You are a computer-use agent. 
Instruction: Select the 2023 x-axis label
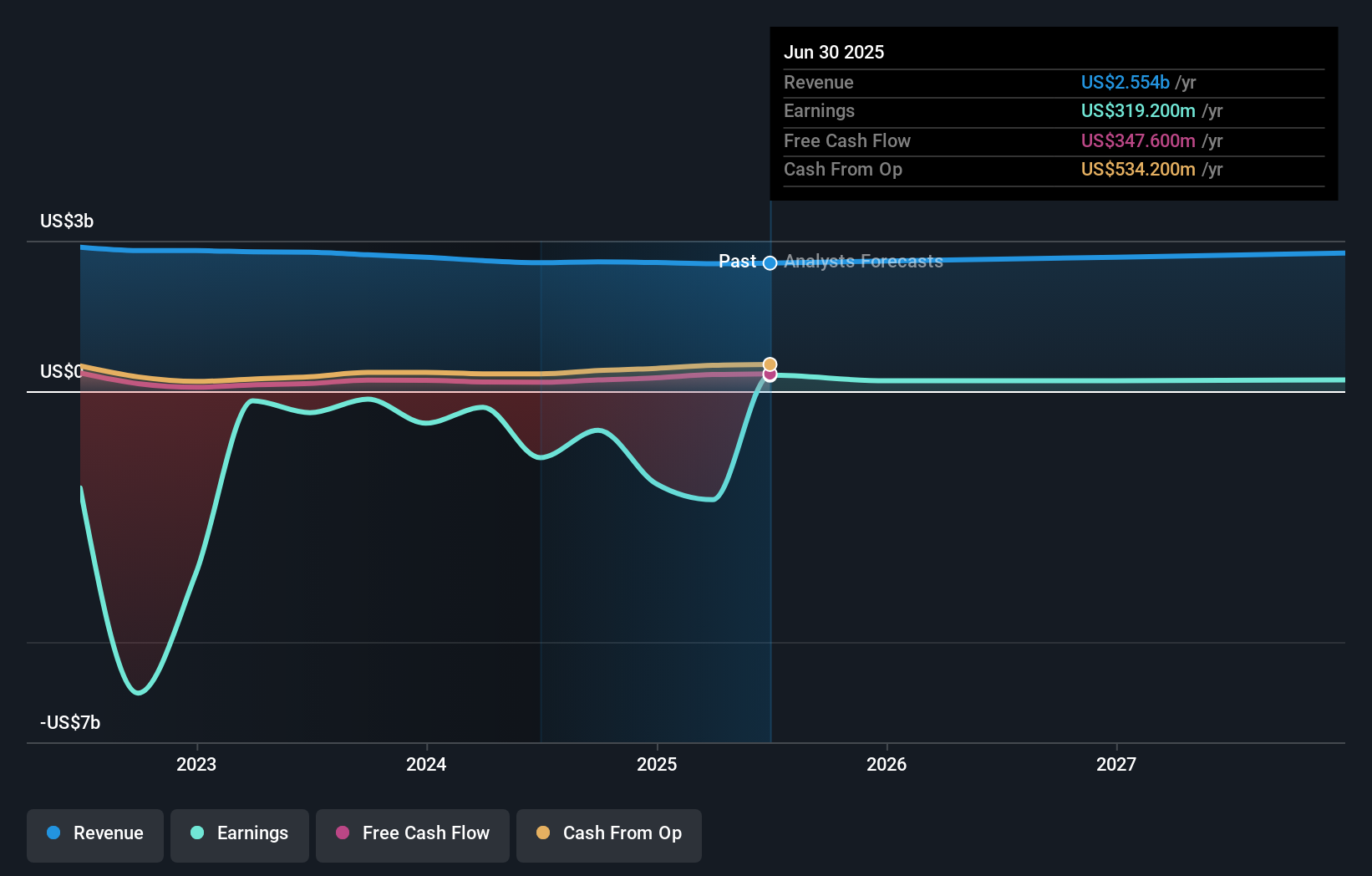point(196,764)
